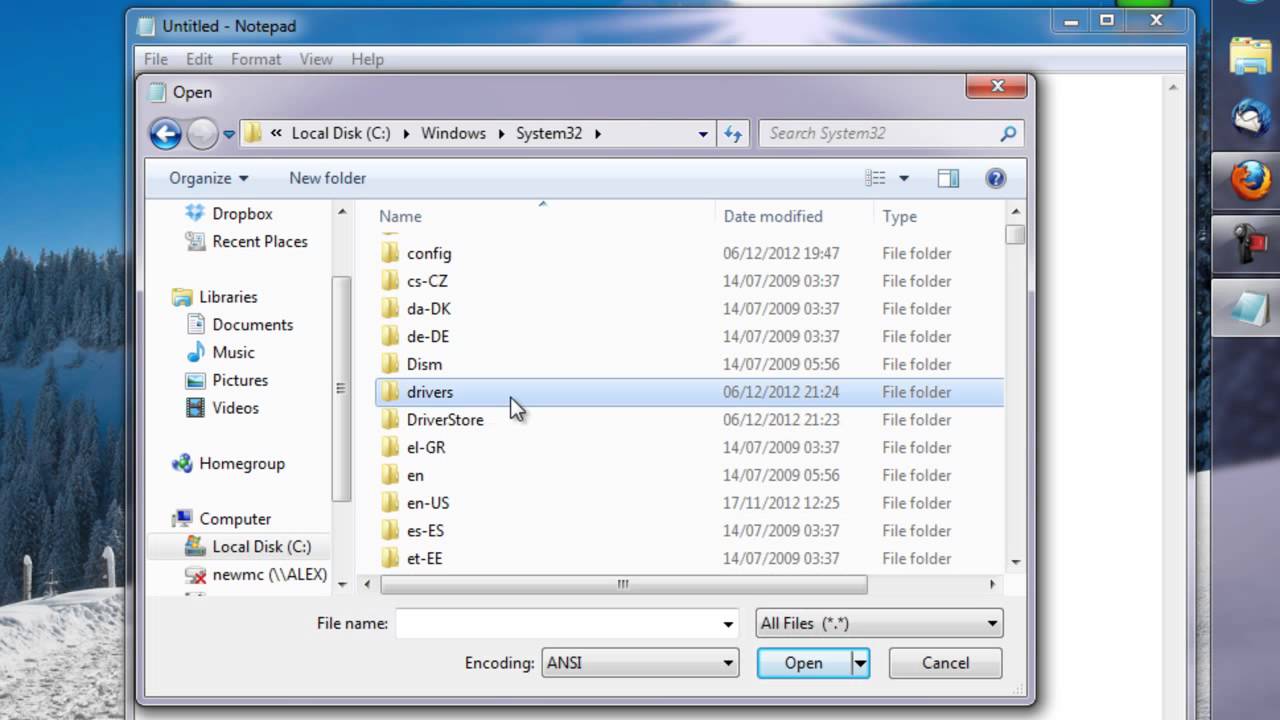The image size is (1280, 720).
Task: Expand the arrow after System32 breadcrumb
Action: (598, 134)
